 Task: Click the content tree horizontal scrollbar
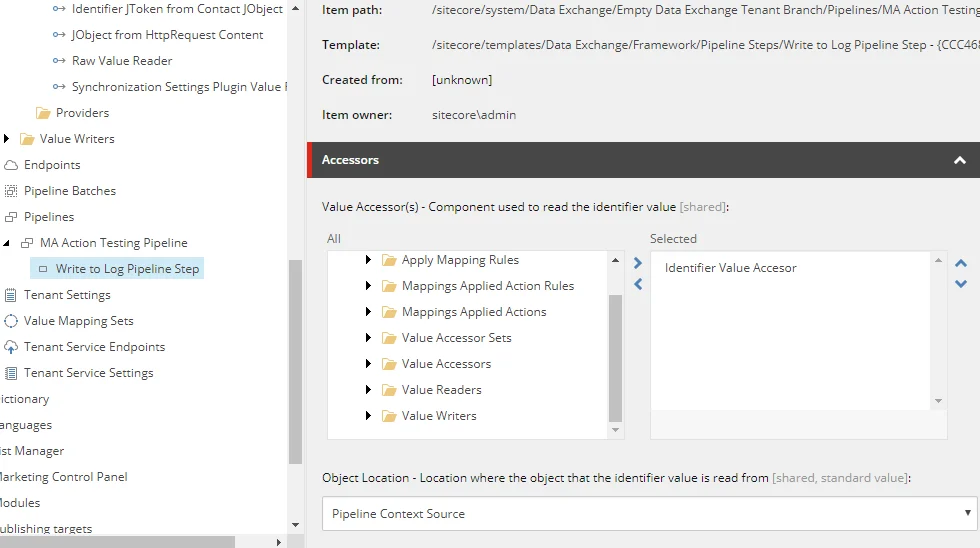(118, 542)
